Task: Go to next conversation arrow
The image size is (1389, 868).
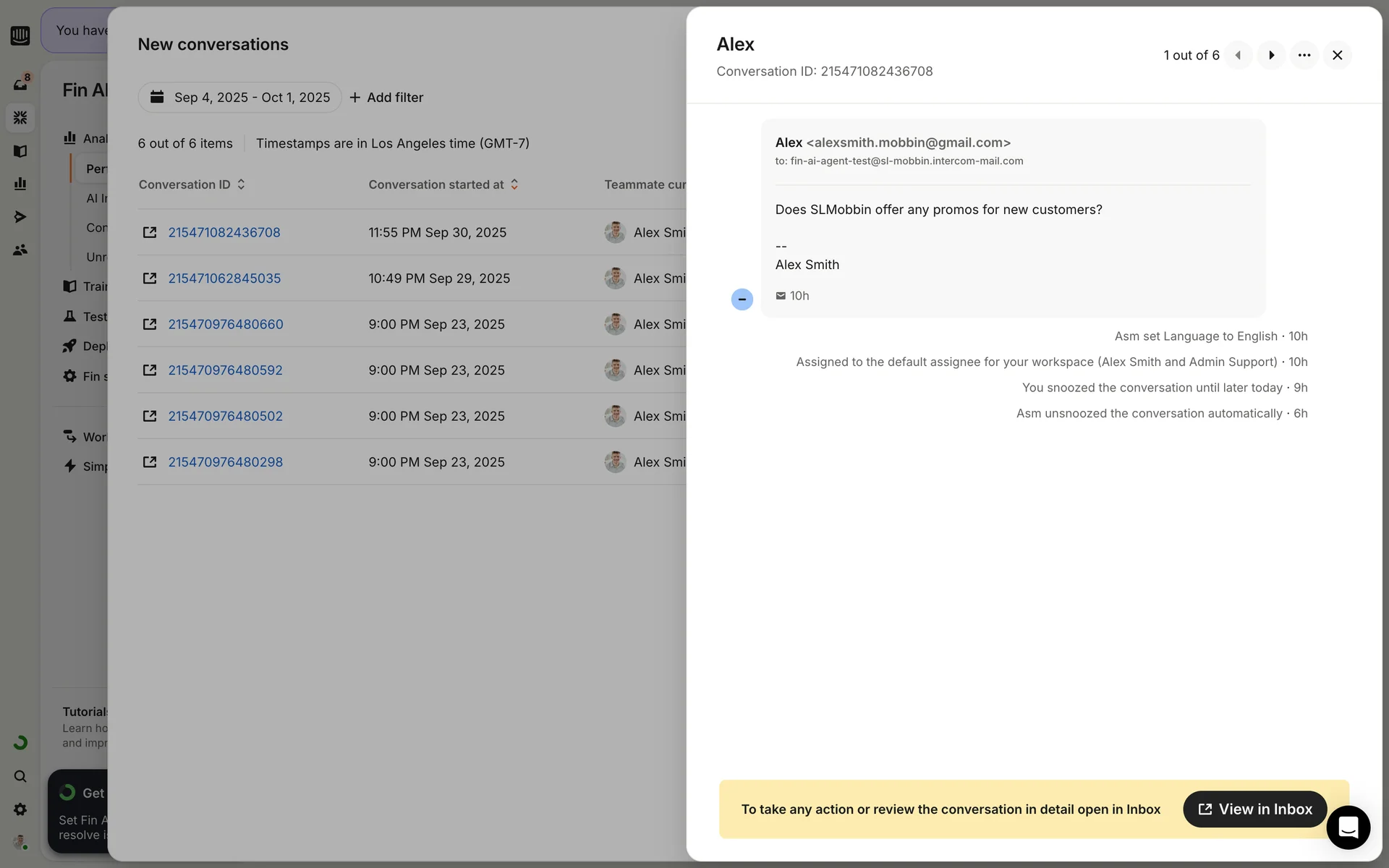Action: [x=1271, y=55]
